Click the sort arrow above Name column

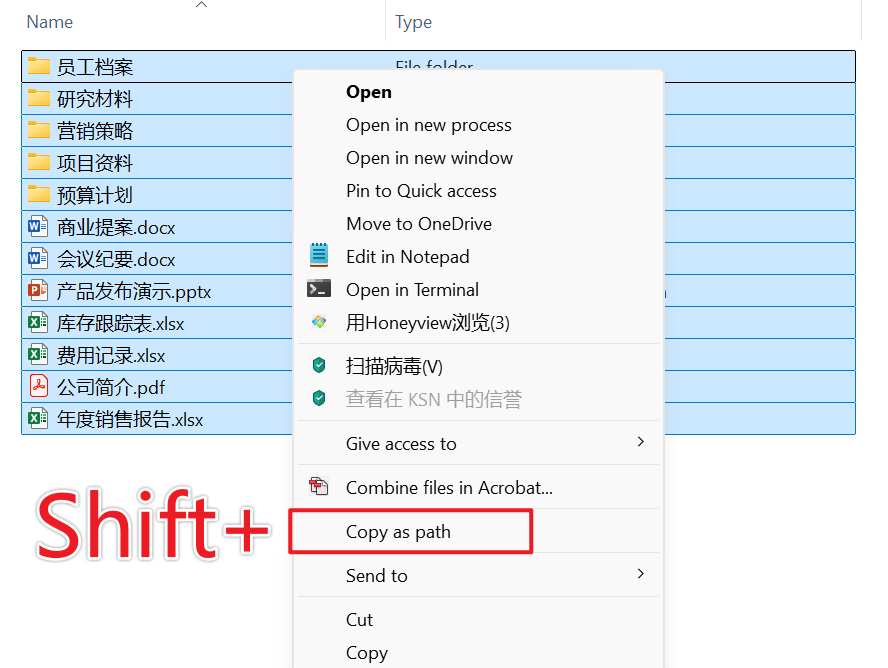pyautogui.click(x=201, y=5)
